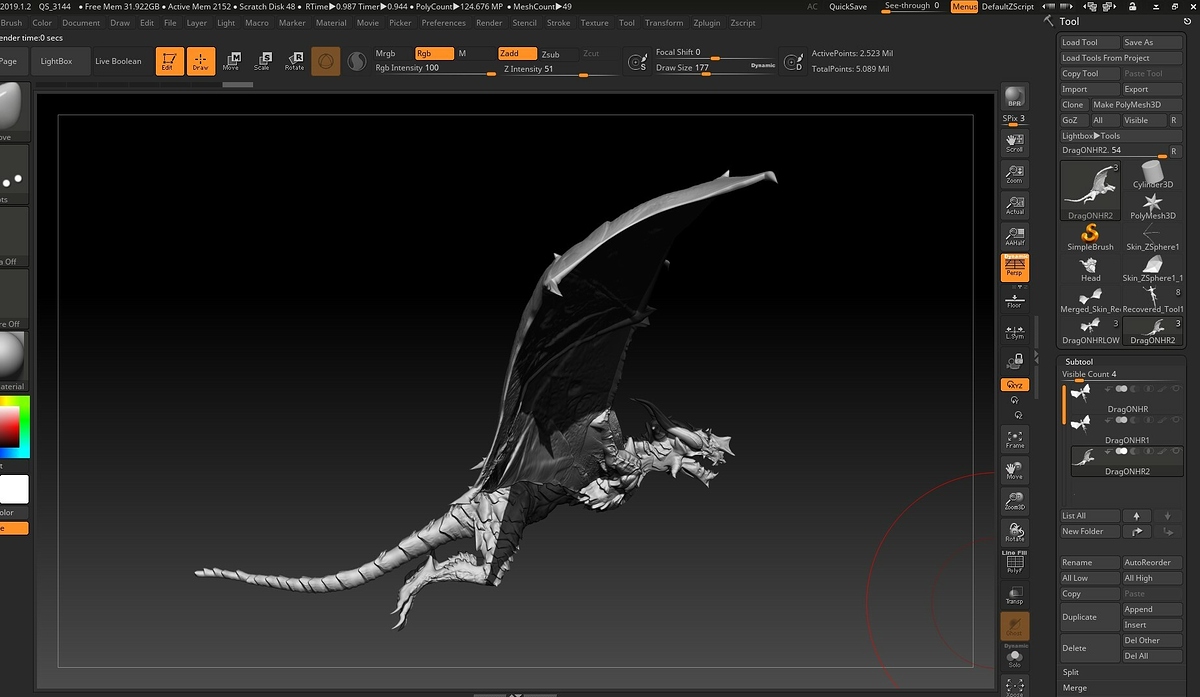Toggle Zadd sculpt mode
The image size is (1200, 697).
point(517,54)
